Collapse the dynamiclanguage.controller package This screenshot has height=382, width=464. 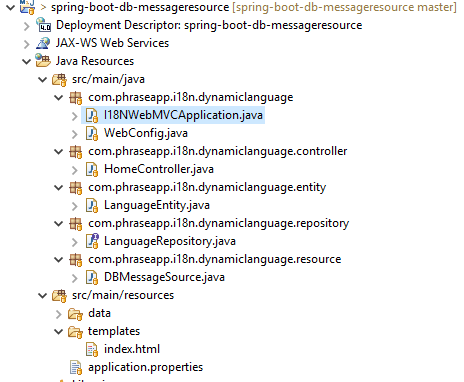pos(59,151)
